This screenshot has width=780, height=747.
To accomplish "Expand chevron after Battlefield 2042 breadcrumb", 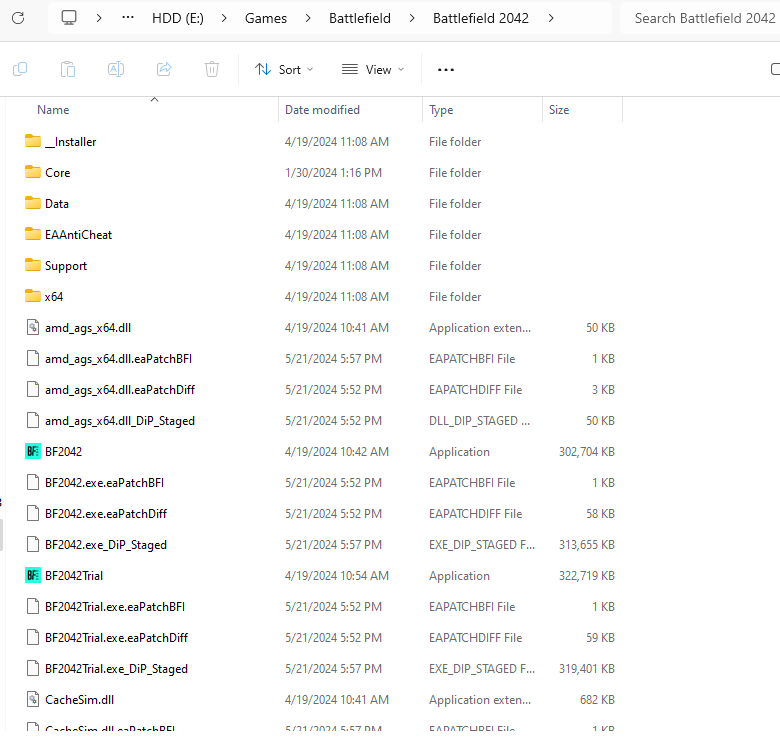I will coord(551,18).
